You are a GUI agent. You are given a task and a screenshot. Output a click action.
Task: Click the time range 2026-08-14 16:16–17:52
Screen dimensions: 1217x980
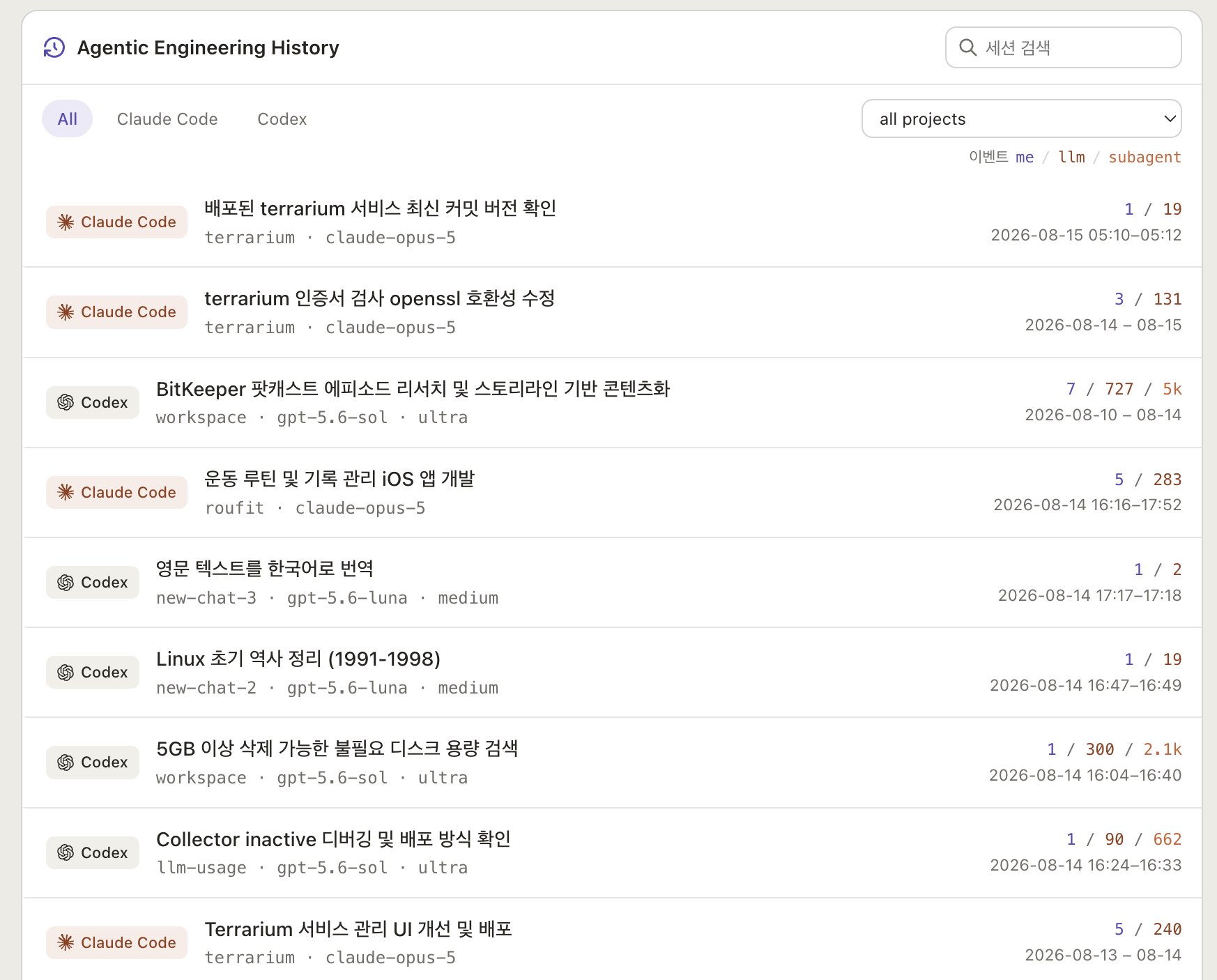[x=1087, y=505]
